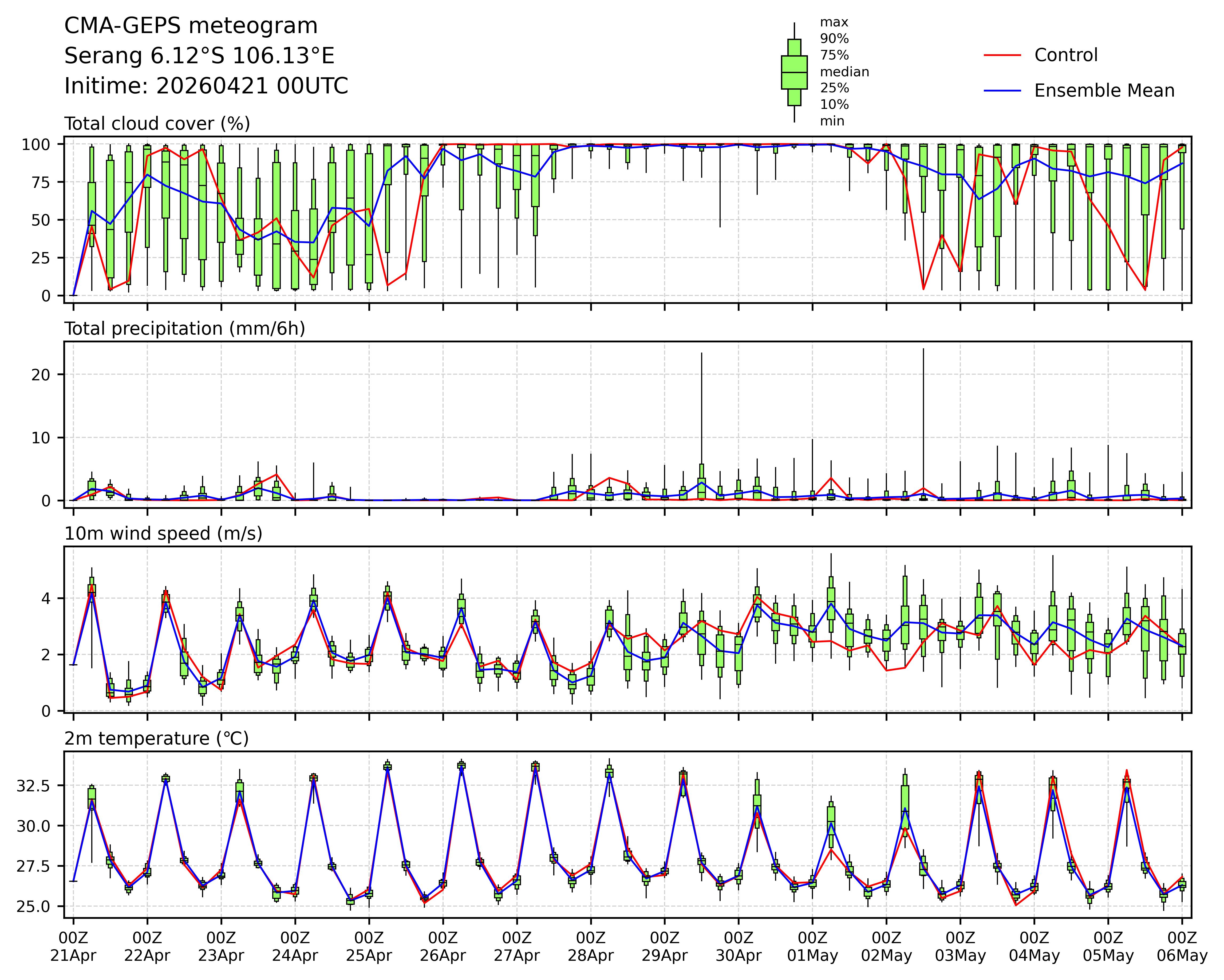Click the '00Z 21Apr' x-axis label
Screen dimensions: 1224x980
73,946
